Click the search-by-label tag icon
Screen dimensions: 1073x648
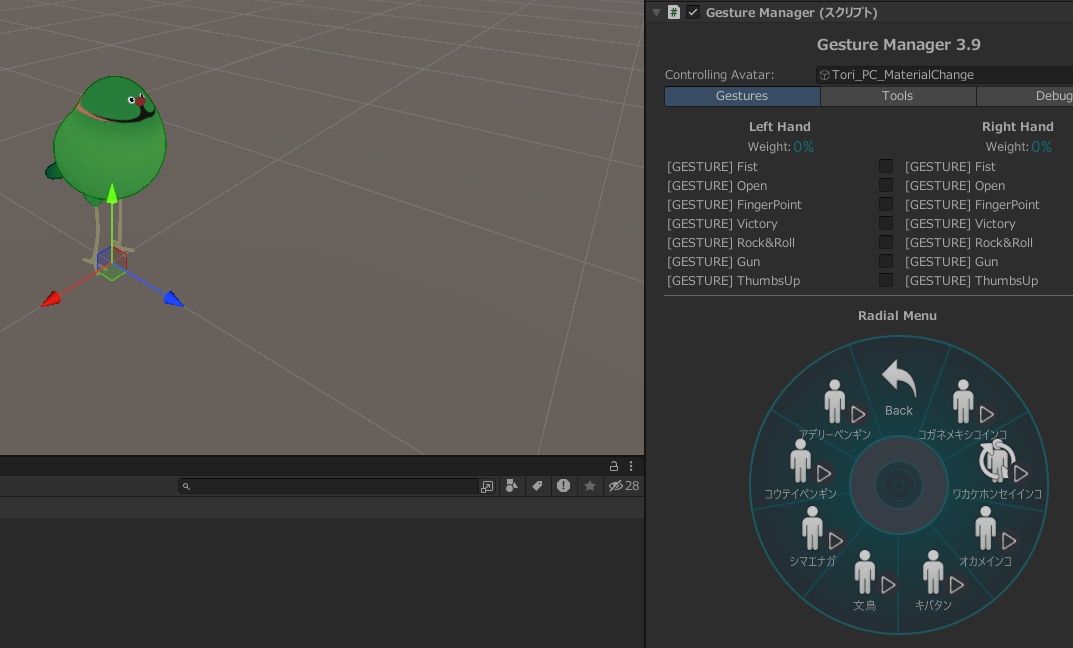(537, 486)
